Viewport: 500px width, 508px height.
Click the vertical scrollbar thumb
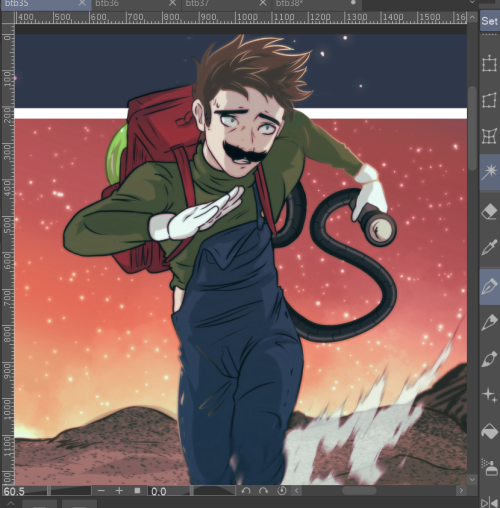point(472,129)
